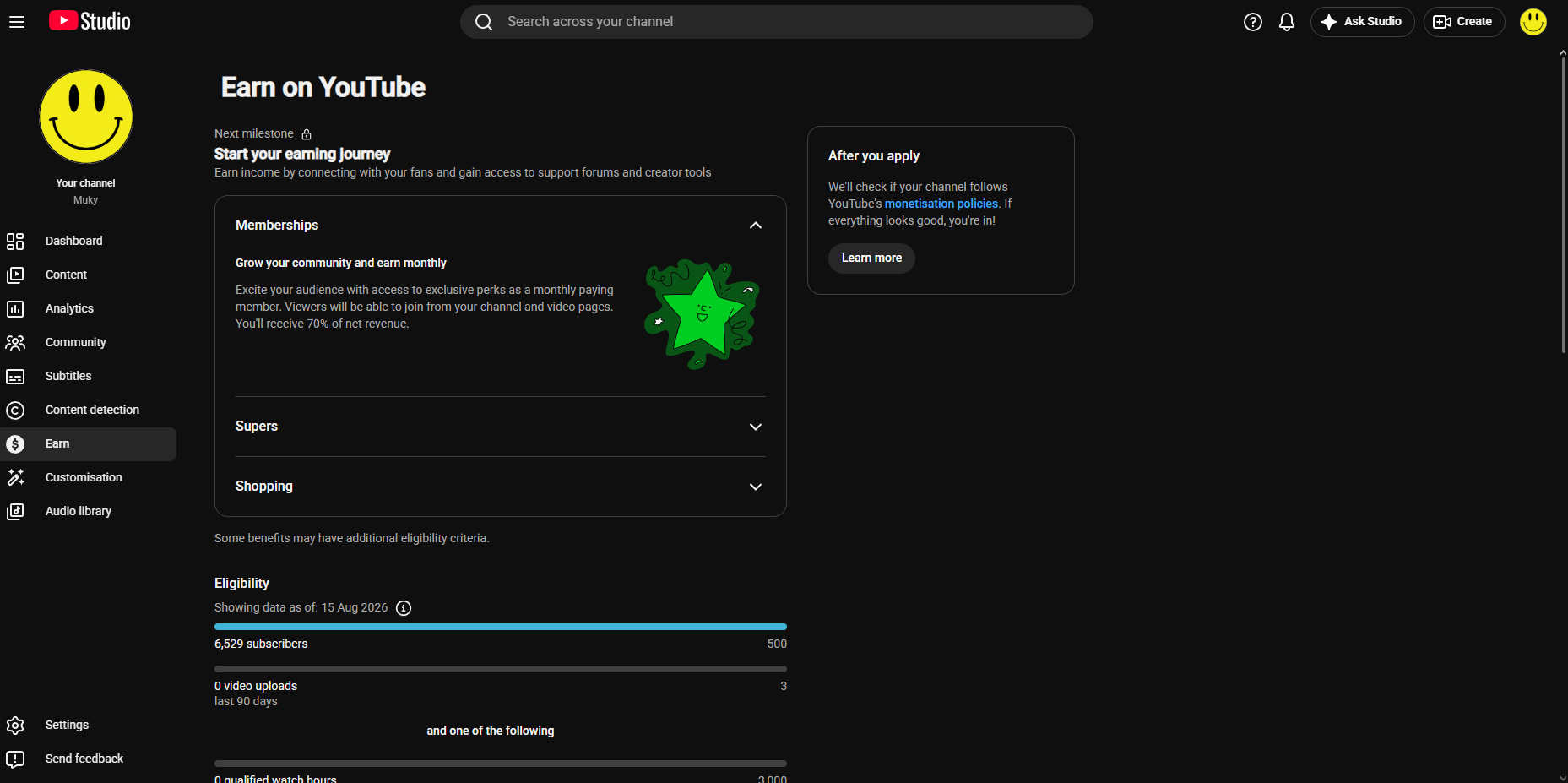Click the green star Memberships illustration

(x=702, y=314)
